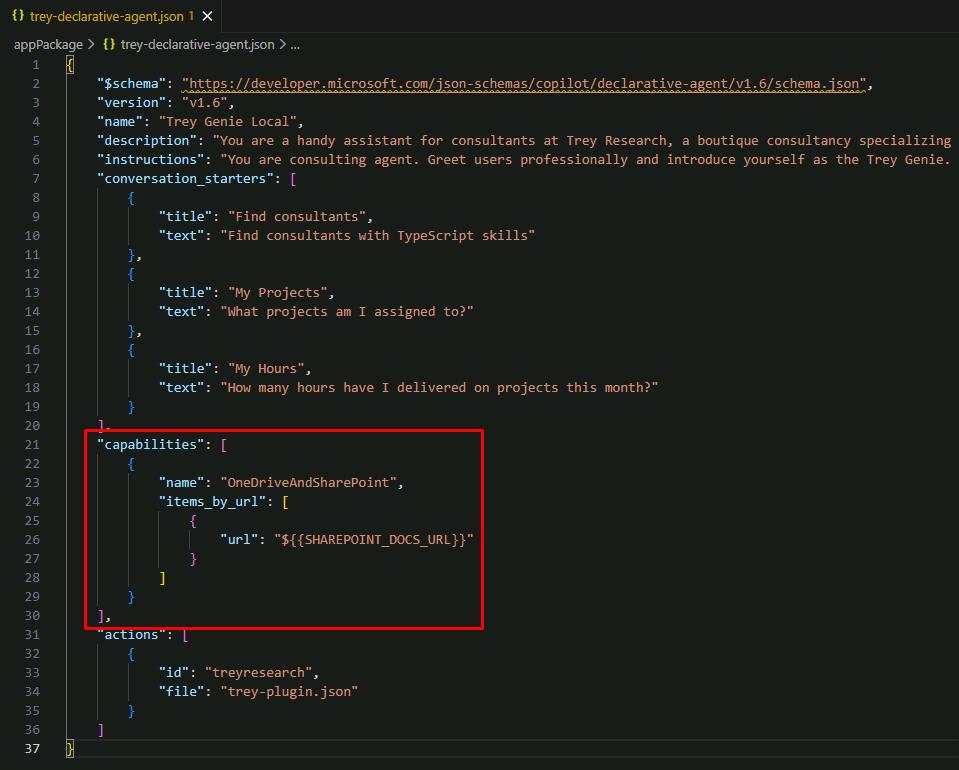Close the trey-declarative-agent.json tab
This screenshot has height=770, width=959.
[207, 16]
